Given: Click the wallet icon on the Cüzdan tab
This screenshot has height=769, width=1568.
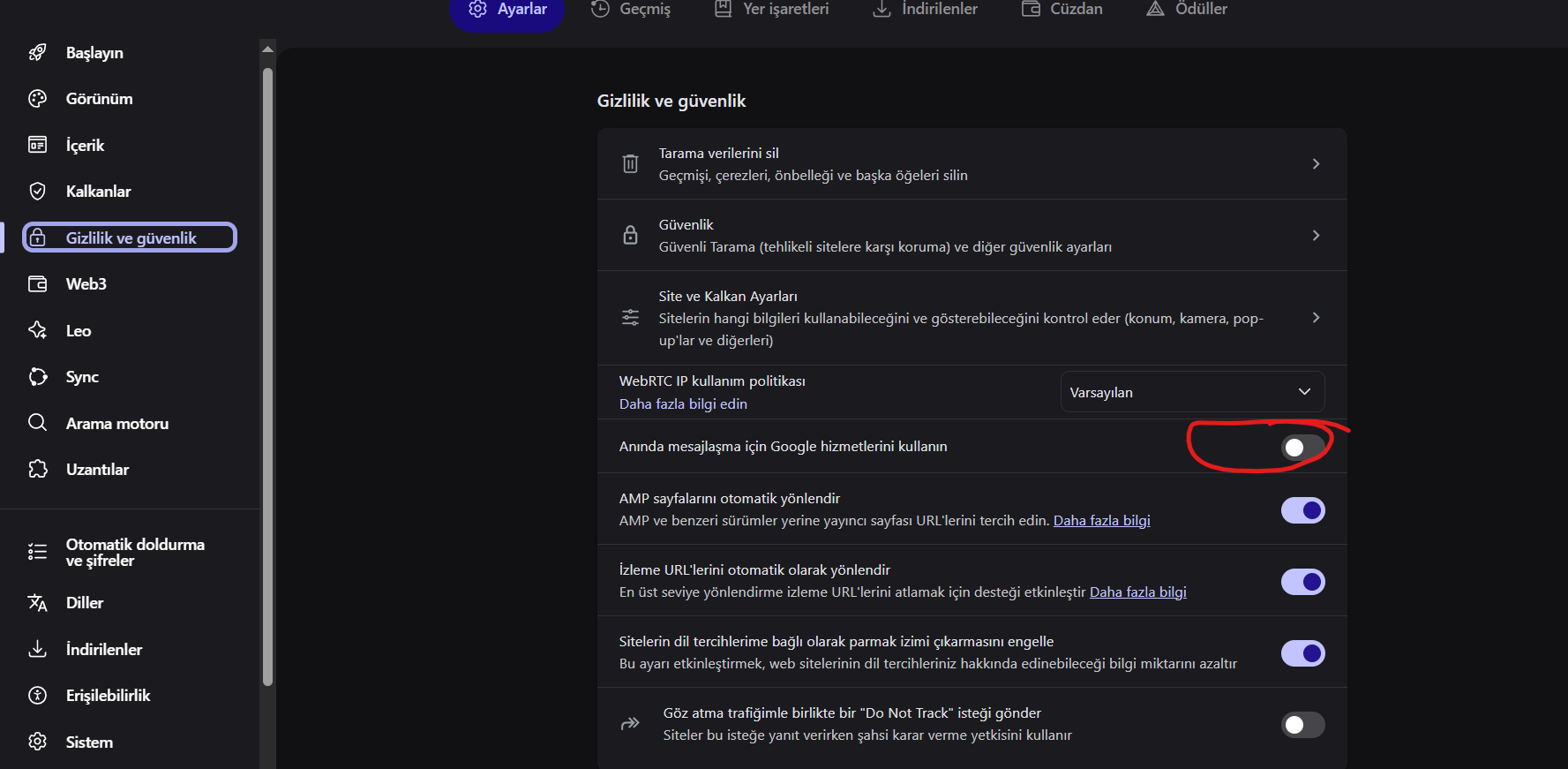Looking at the screenshot, I should [1031, 9].
